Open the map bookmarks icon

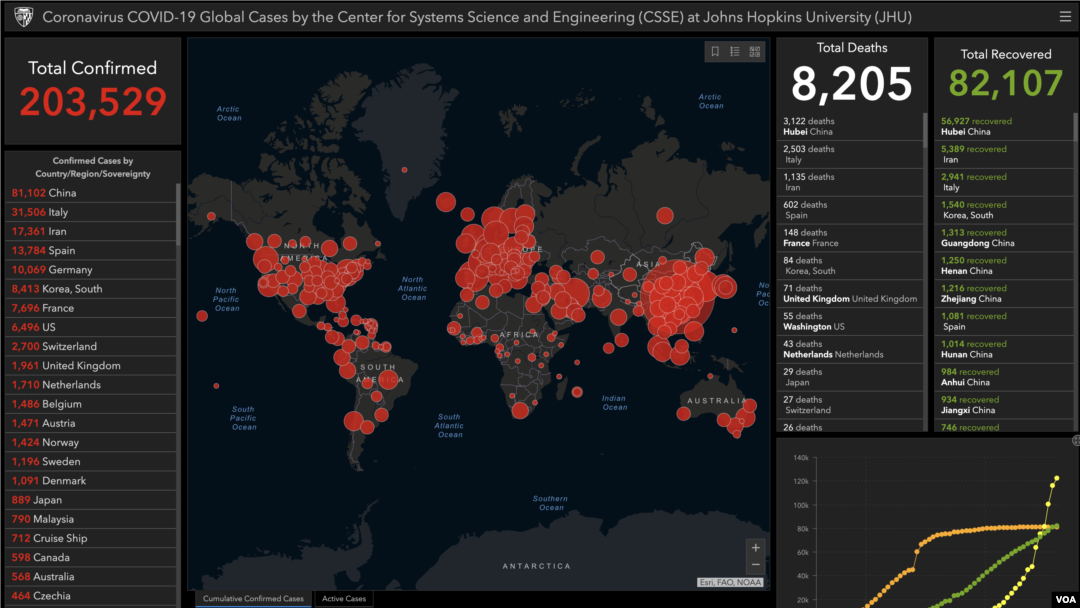[x=715, y=52]
